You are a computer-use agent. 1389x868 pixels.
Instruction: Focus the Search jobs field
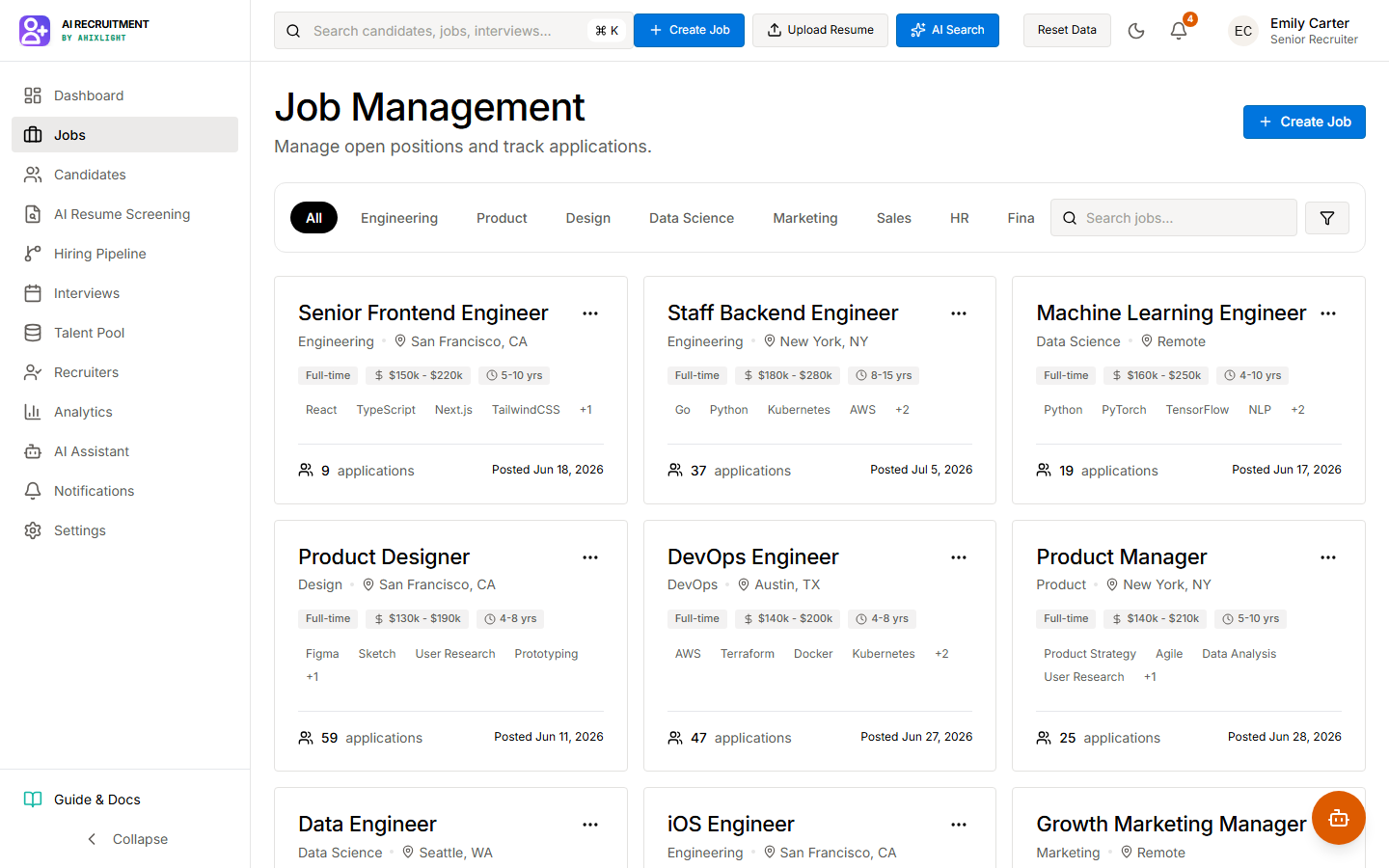[x=1174, y=218]
